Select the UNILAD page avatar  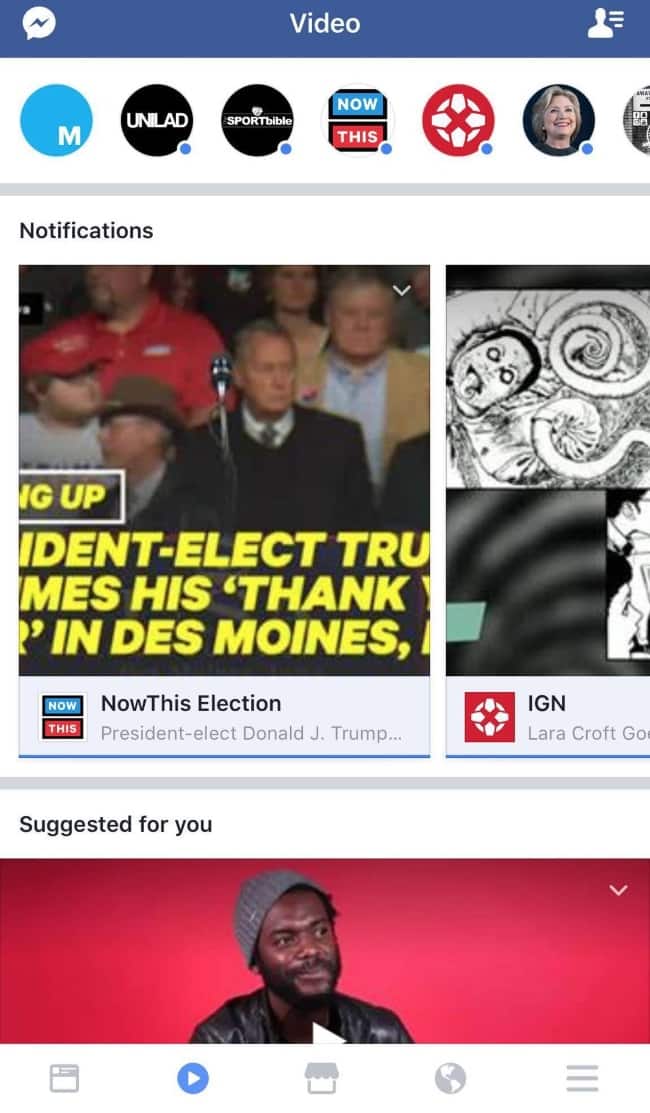coord(157,120)
